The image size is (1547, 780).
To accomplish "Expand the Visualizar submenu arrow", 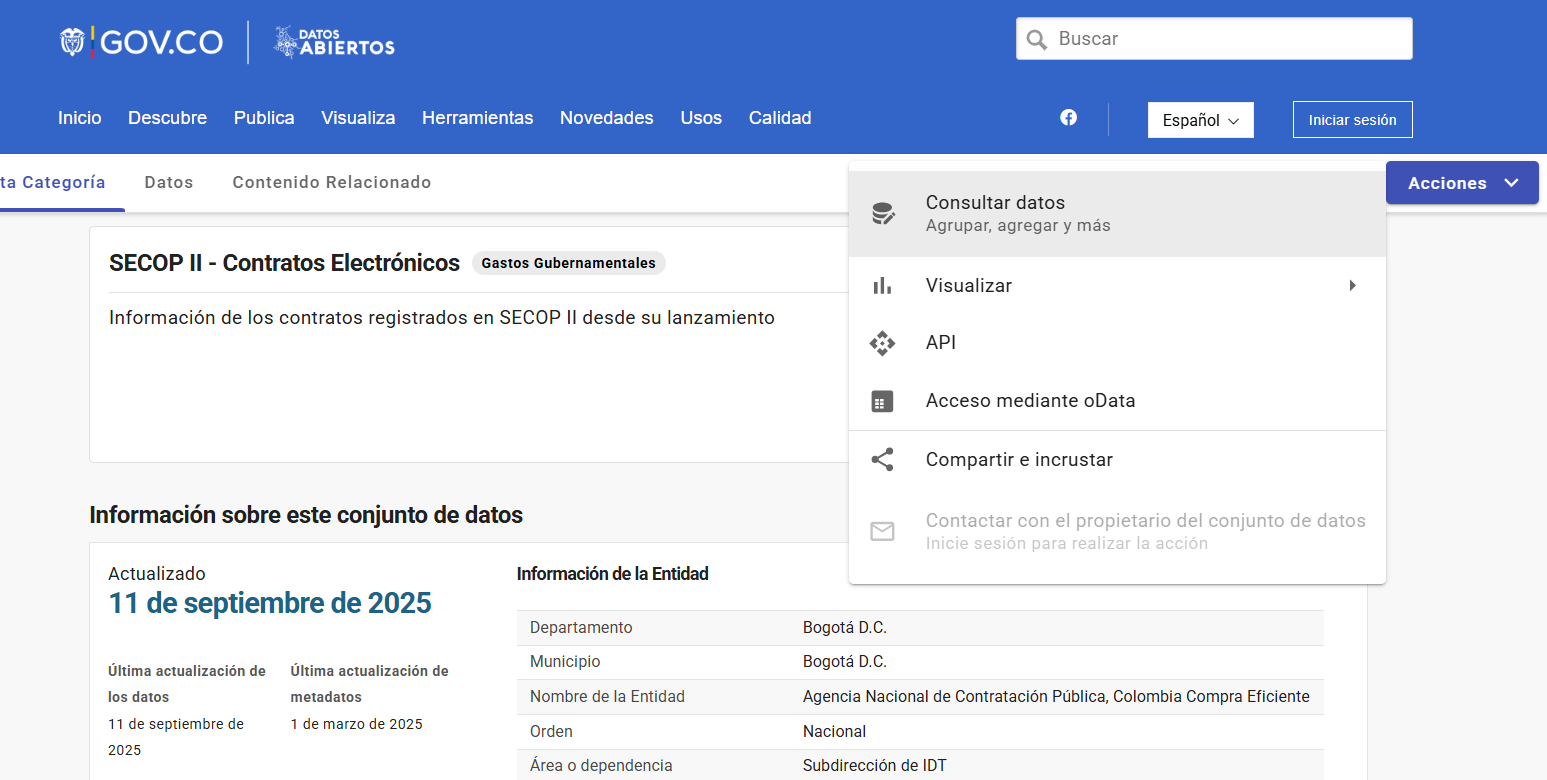I will click(1352, 286).
